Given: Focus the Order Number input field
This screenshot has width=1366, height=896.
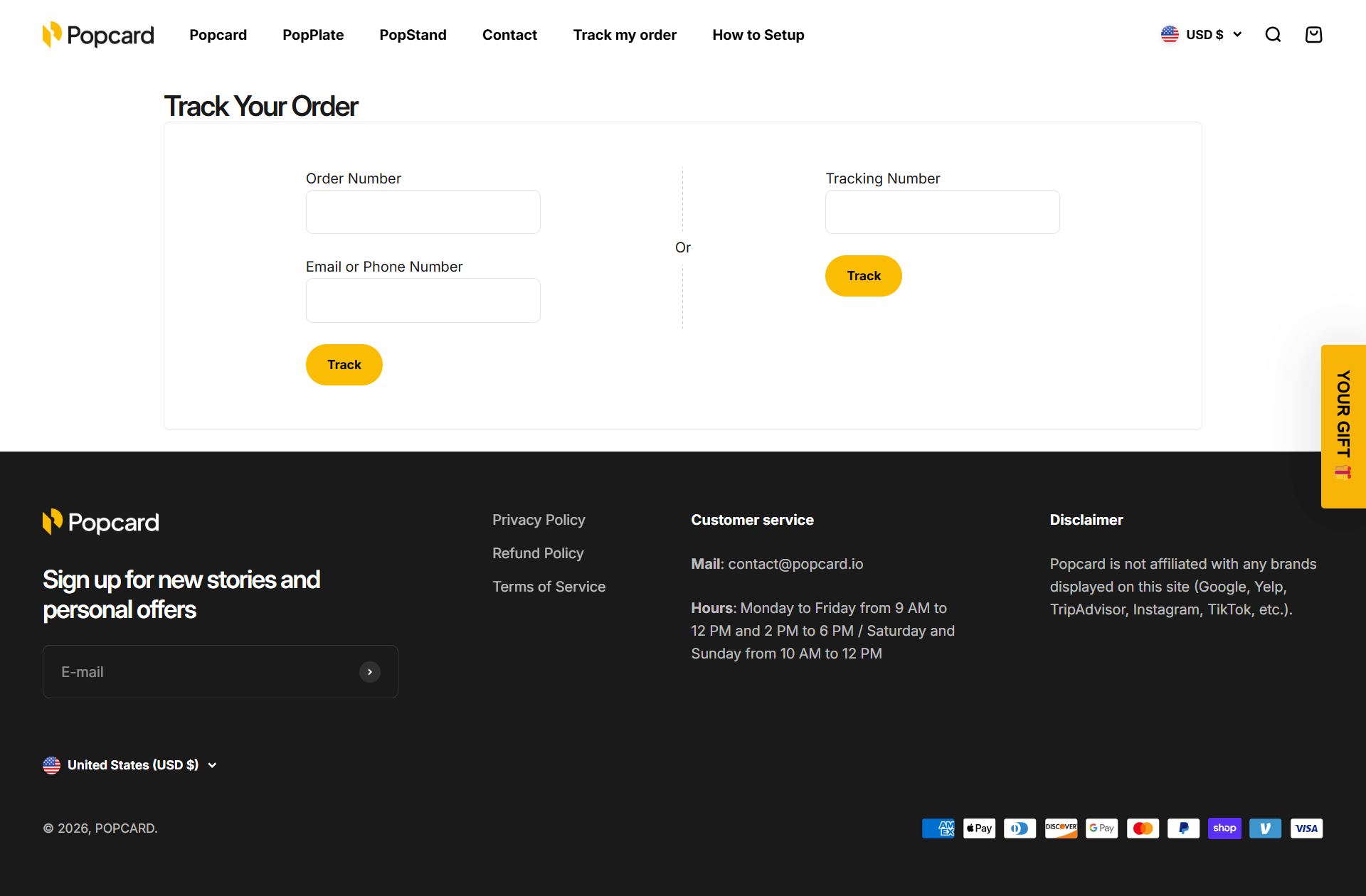Looking at the screenshot, I should [423, 212].
